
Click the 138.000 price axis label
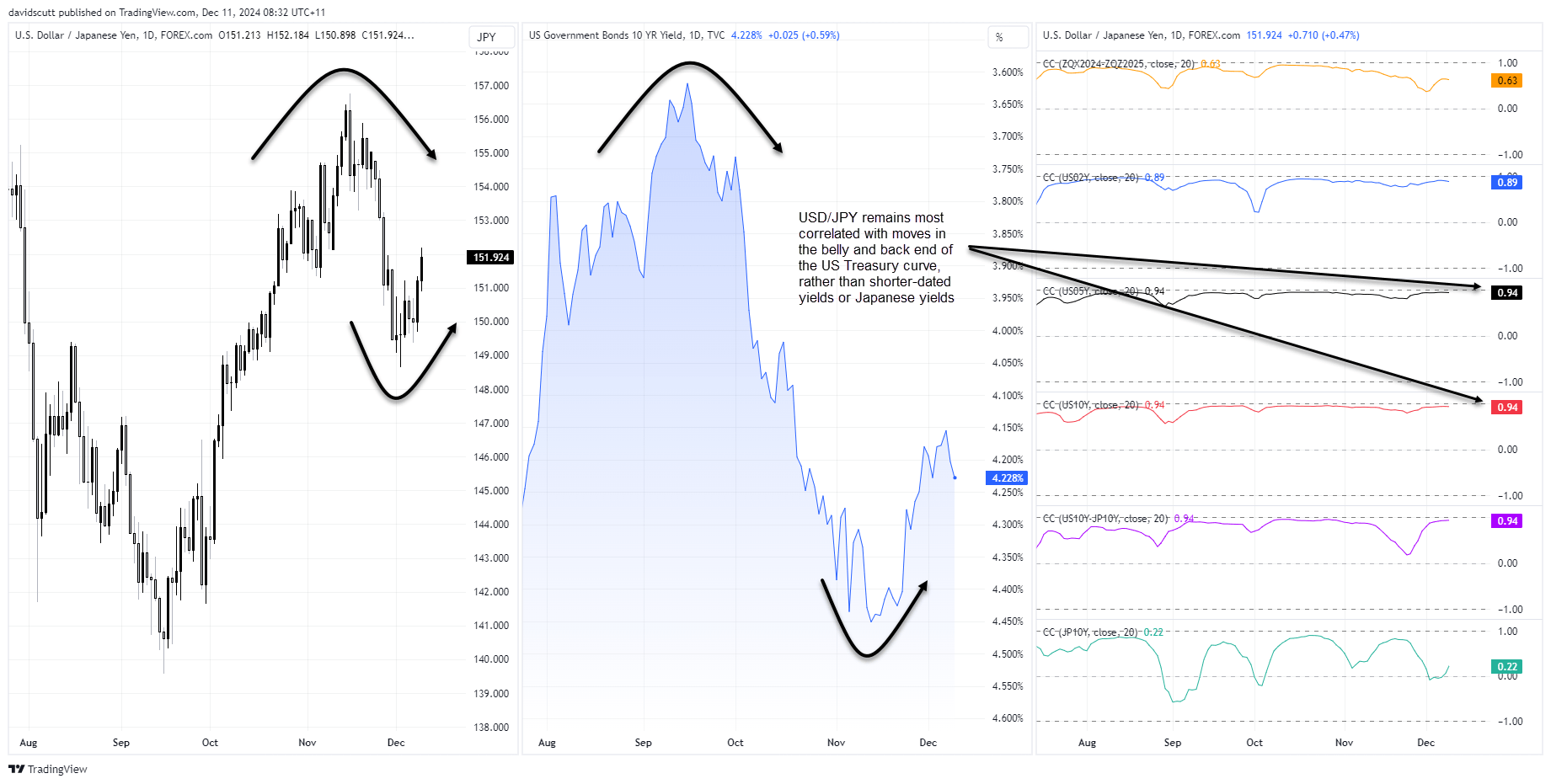point(491,728)
